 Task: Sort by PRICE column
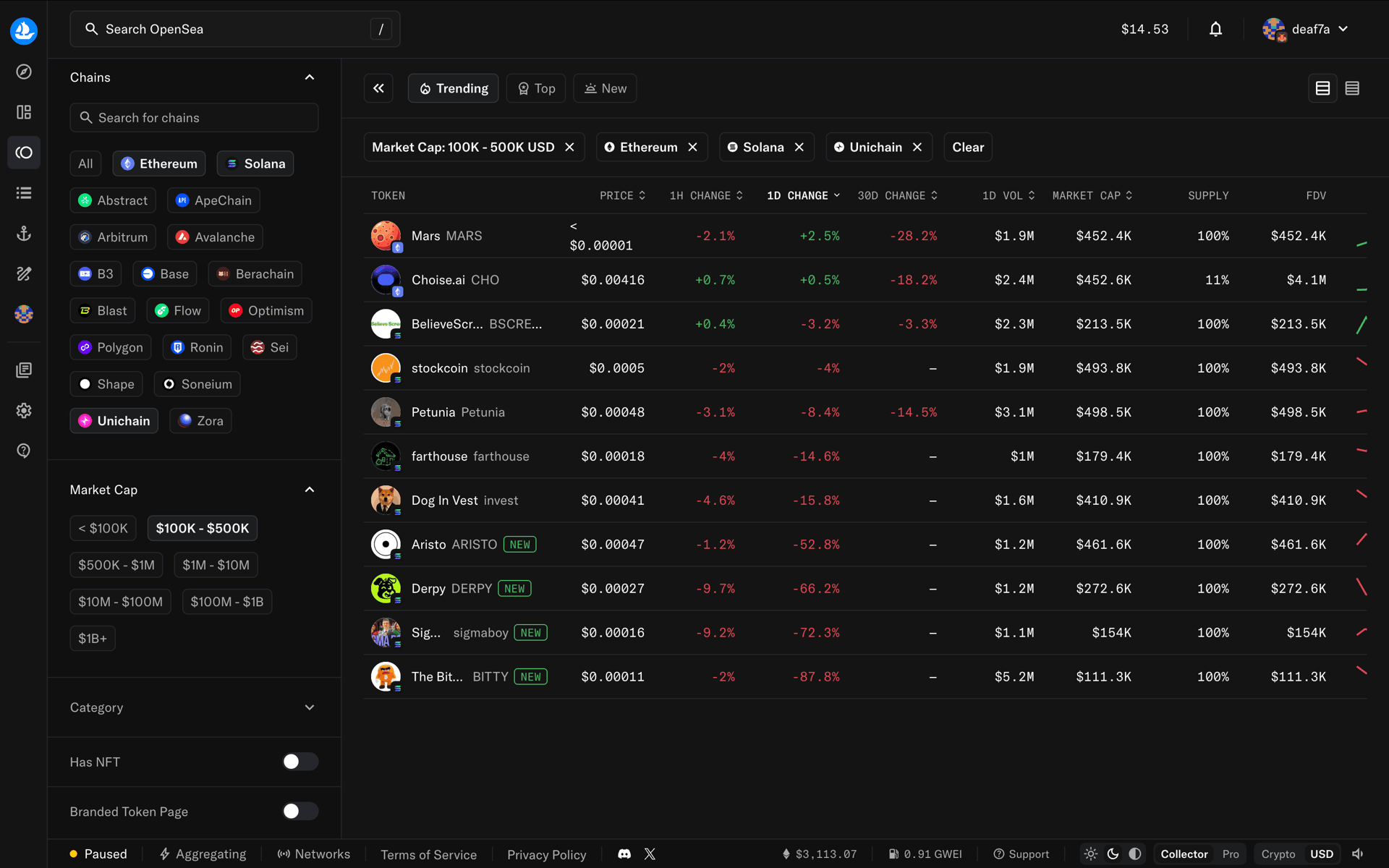click(x=622, y=196)
